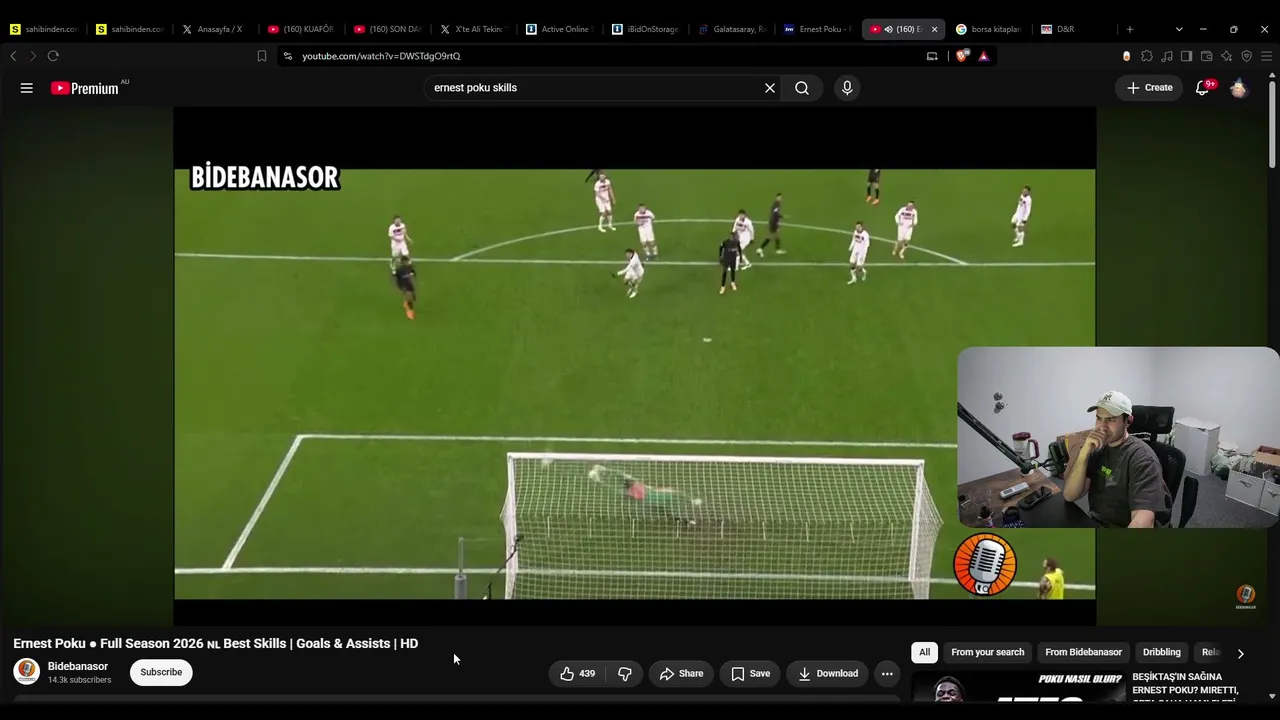Mute the playing YouTube tab's audio

888,29
